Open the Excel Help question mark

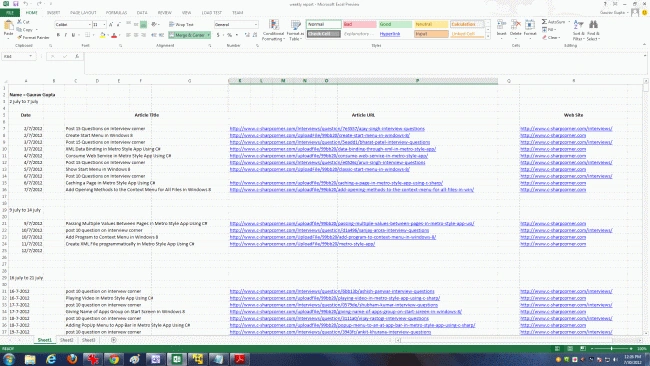click(x=605, y=4)
